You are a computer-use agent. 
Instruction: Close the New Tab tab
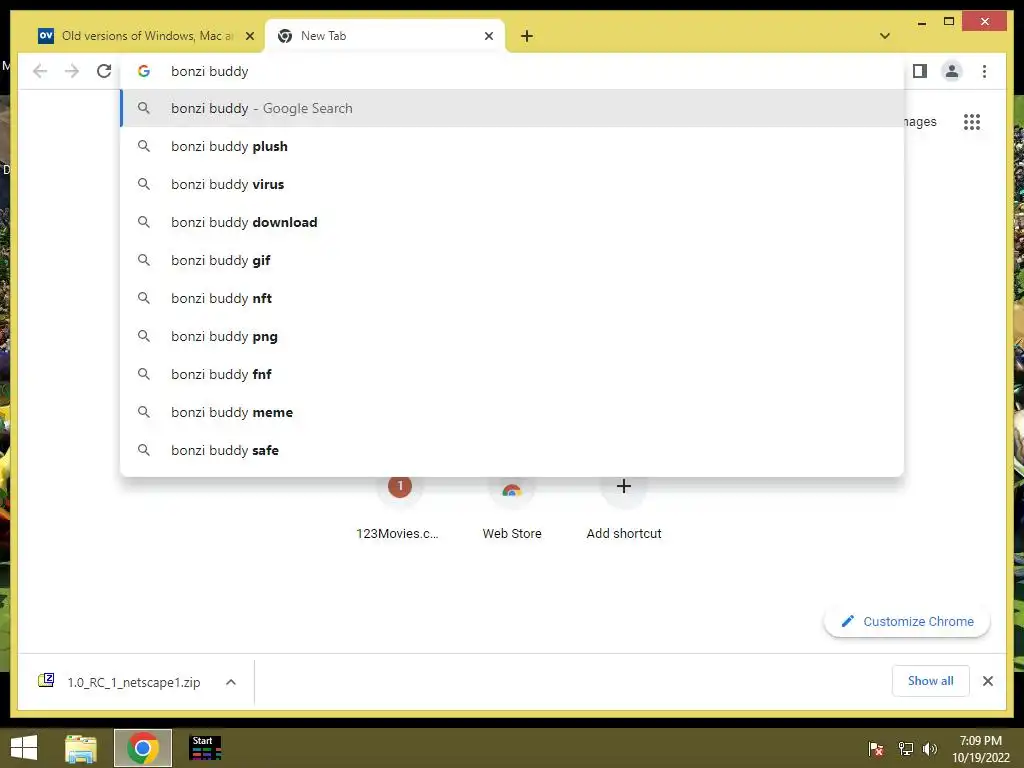pyautogui.click(x=488, y=36)
